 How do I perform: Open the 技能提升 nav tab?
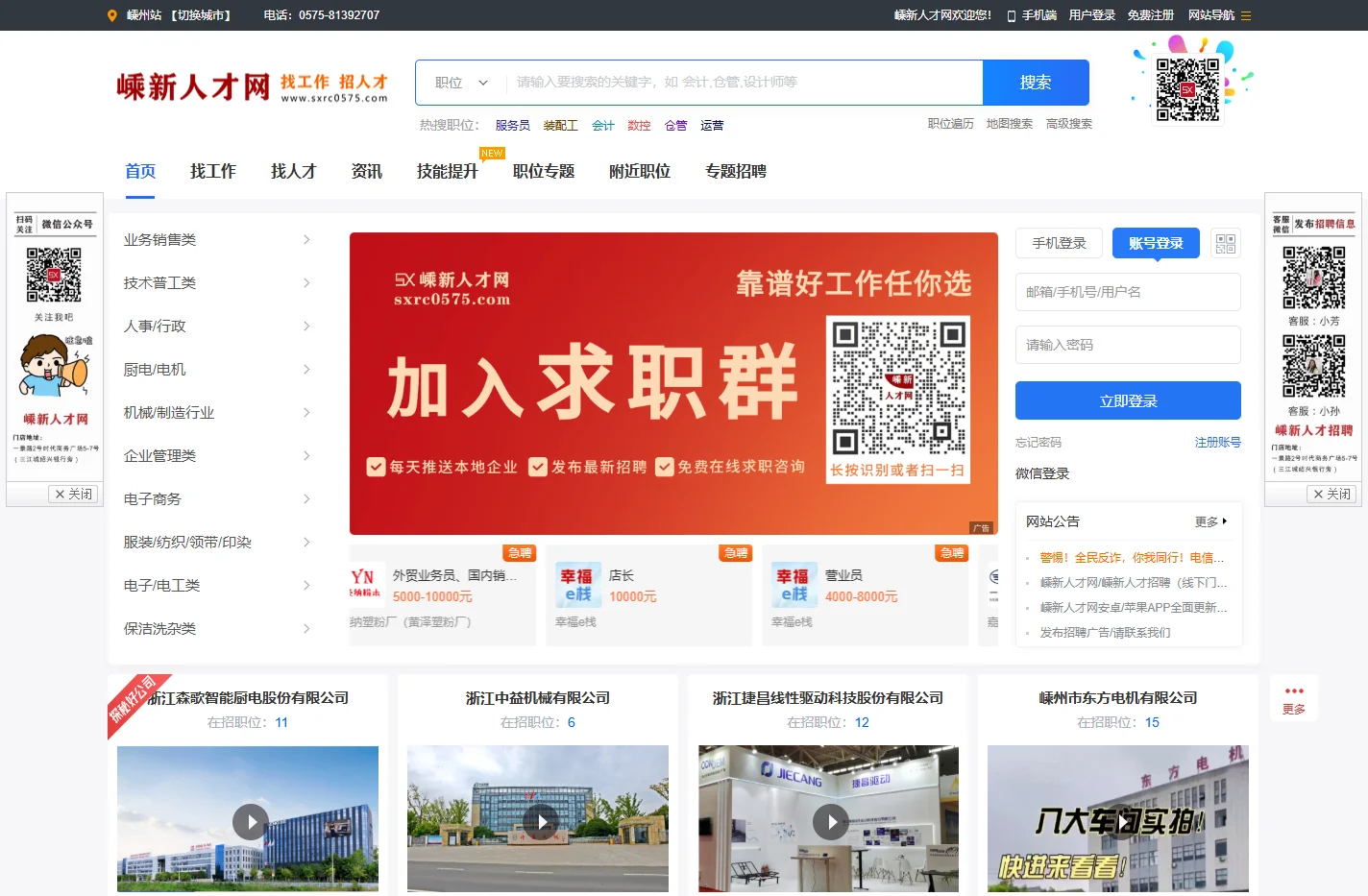448,171
